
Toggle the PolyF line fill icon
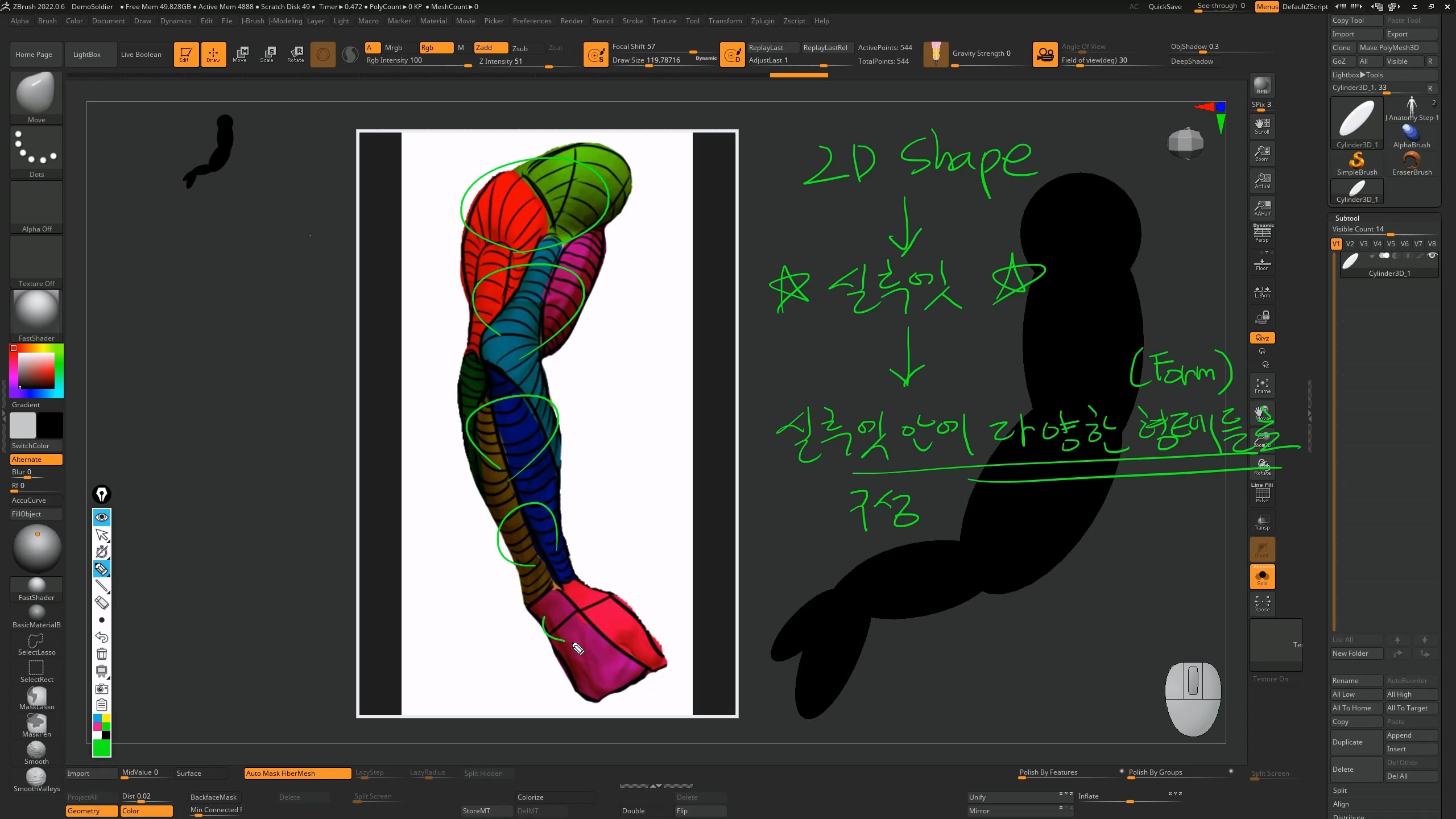click(1262, 494)
